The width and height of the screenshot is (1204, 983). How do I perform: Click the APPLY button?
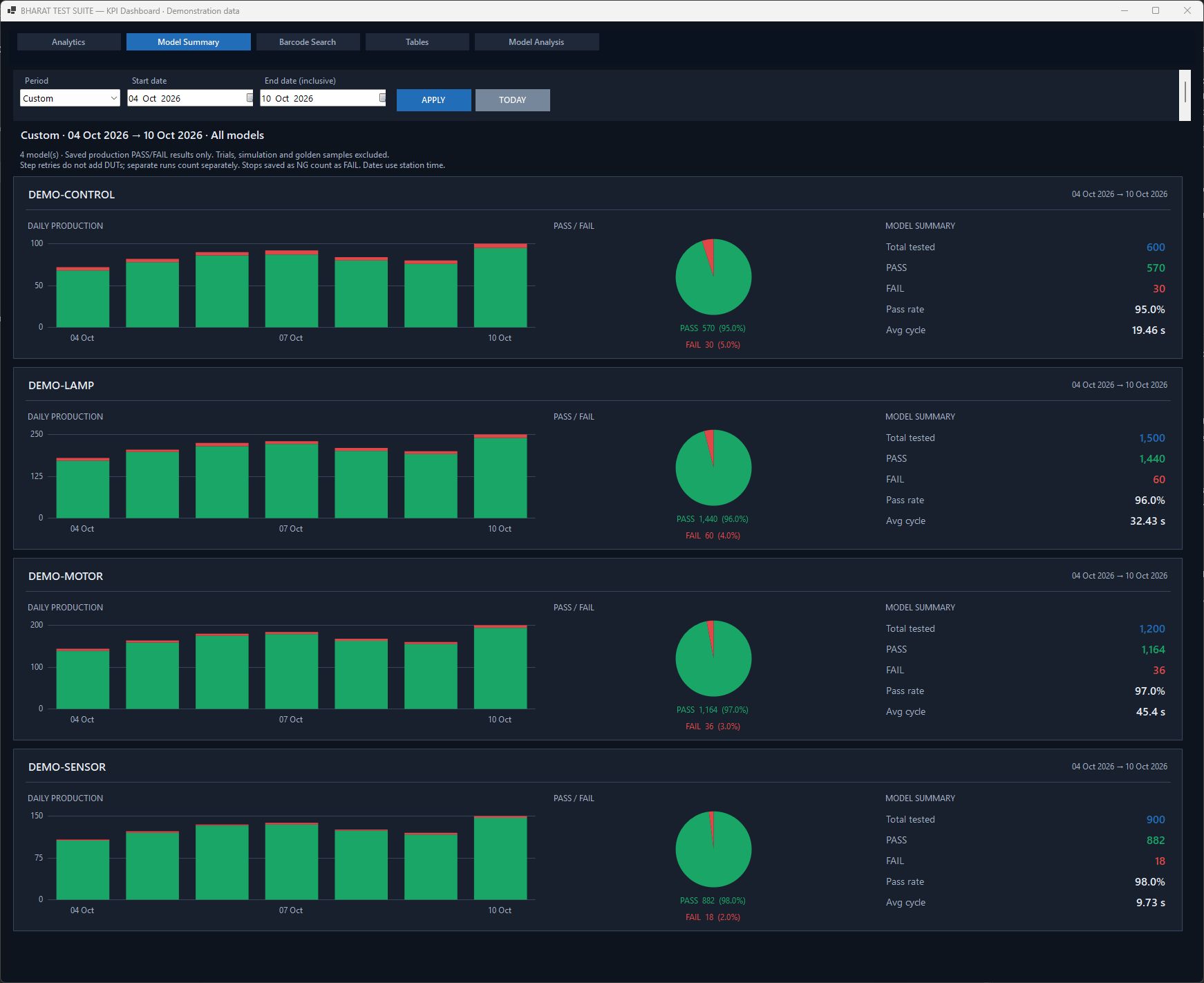point(433,100)
